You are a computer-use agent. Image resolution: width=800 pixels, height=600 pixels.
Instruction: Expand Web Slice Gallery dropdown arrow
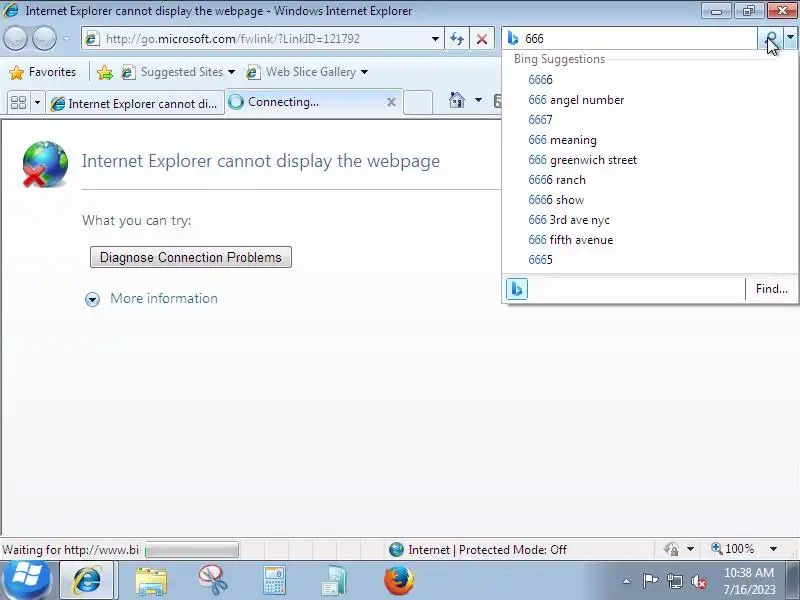coord(364,72)
